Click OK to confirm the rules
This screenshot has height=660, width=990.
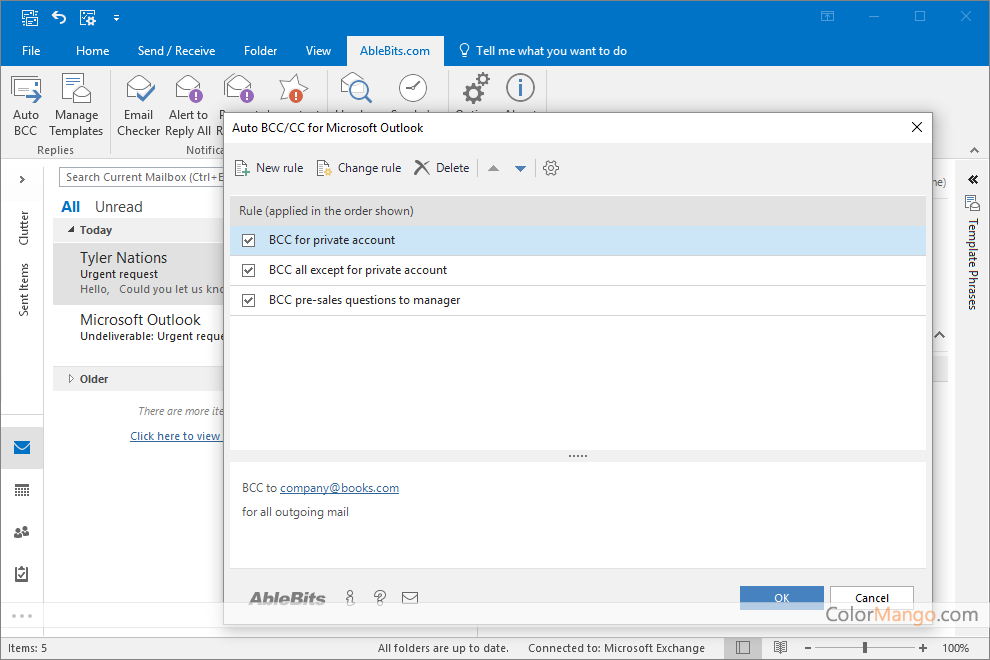(x=782, y=597)
